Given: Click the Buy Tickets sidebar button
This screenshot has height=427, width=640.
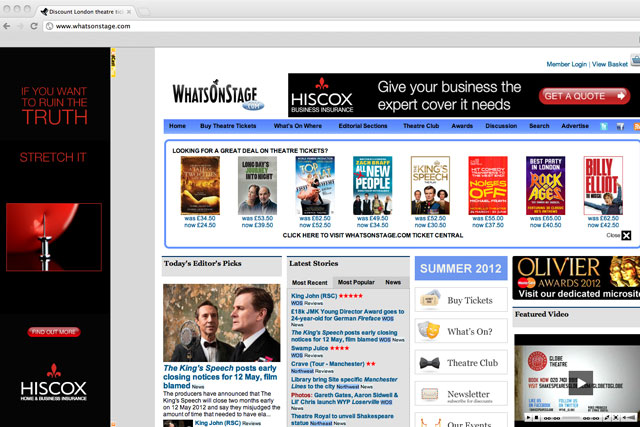Looking at the screenshot, I should click(461, 300).
